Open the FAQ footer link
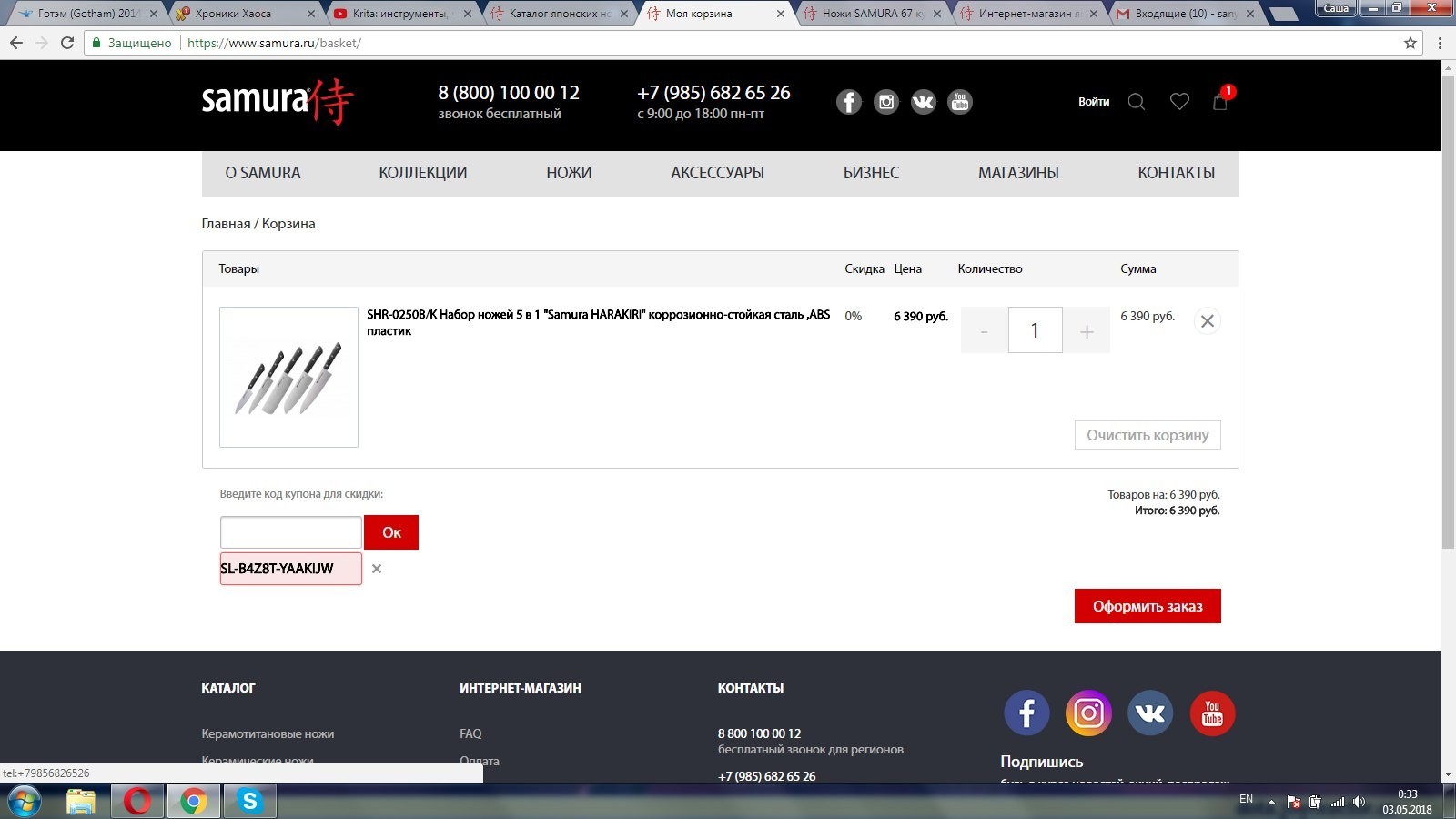This screenshot has height=819, width=1456. point(470,733)
